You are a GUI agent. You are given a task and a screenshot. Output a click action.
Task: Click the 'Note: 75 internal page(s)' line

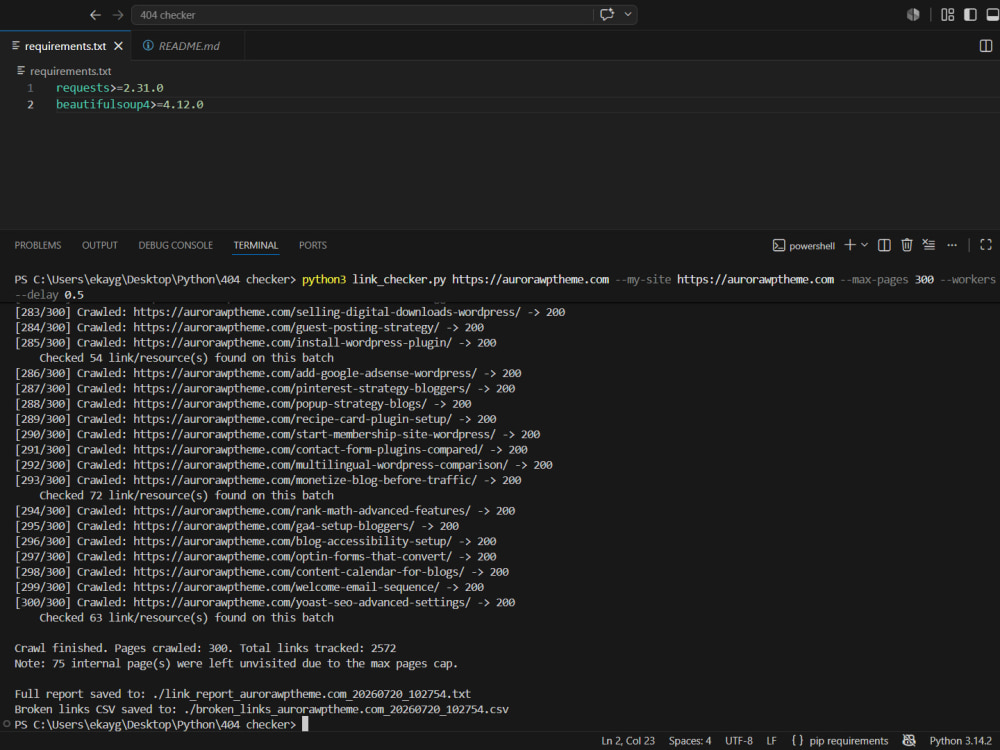[x=236, y=663]
